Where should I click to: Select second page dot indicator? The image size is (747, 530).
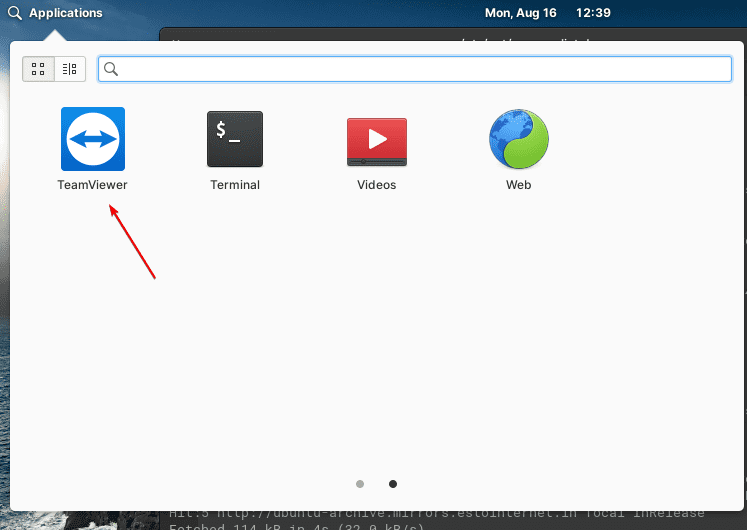click(393, 484)
